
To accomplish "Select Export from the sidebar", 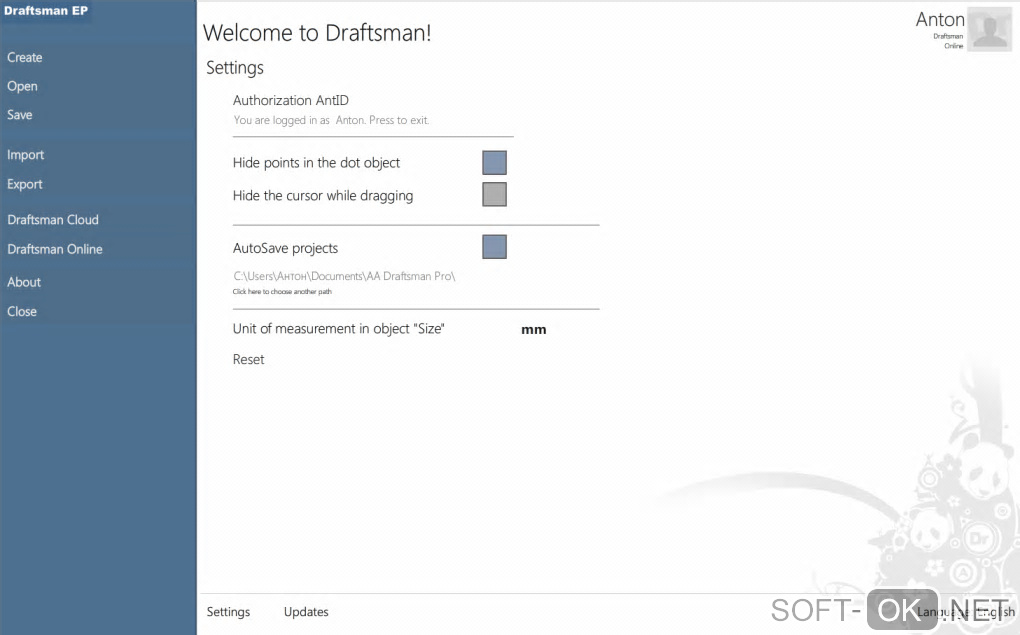I will (25, 184).
